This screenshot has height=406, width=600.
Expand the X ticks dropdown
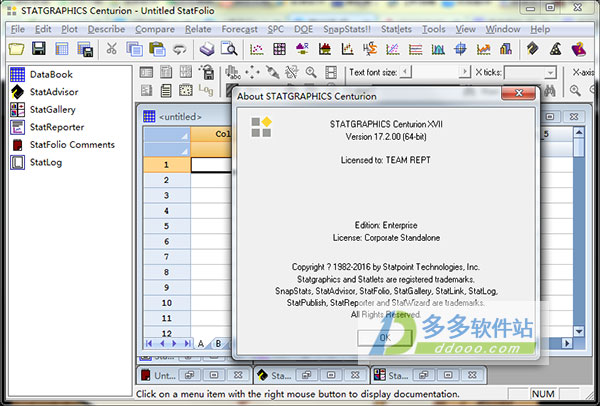550,72
